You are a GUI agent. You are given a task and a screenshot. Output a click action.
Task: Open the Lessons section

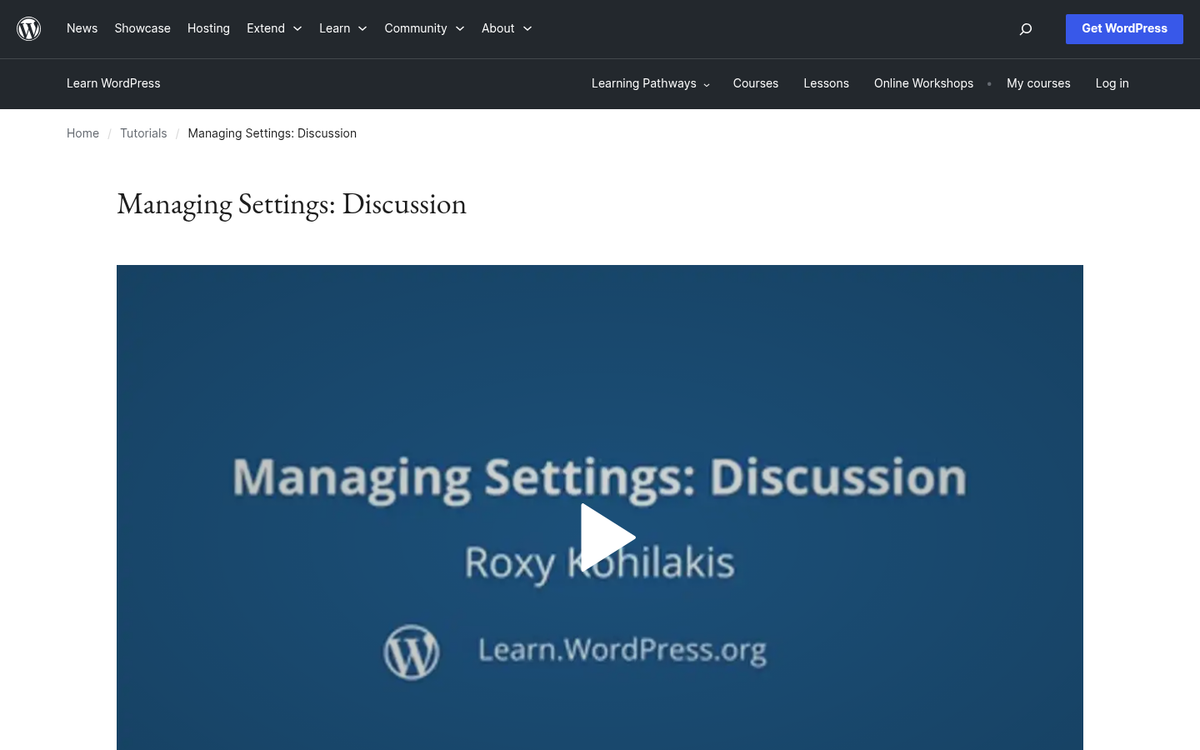(826, 84)
